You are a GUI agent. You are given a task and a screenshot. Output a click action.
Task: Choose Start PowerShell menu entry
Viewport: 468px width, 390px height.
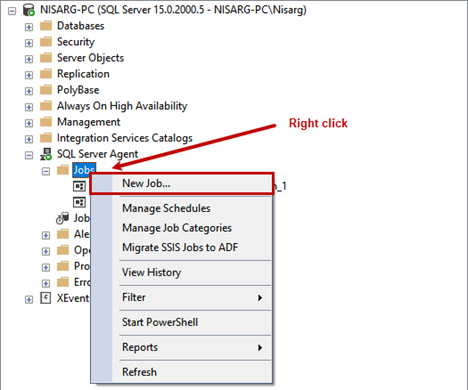click(182, 322)
